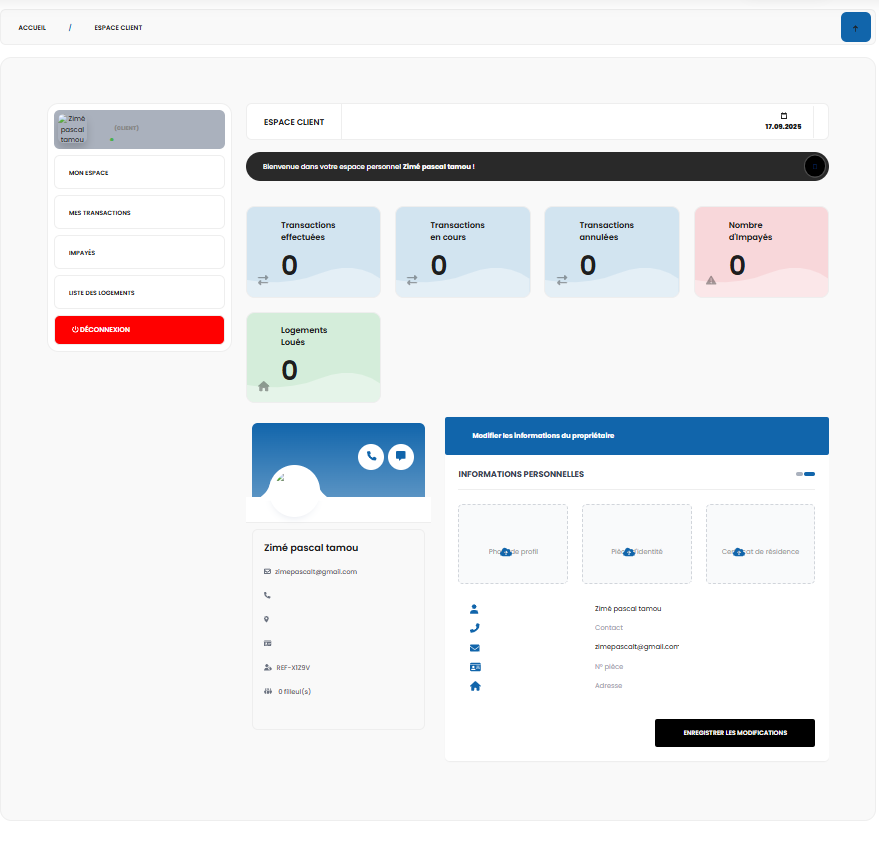Open Mes Transactions in the sidebar
Image resolution: width=879 pixels, height=865 pixels.
click(x=139, y=213)
